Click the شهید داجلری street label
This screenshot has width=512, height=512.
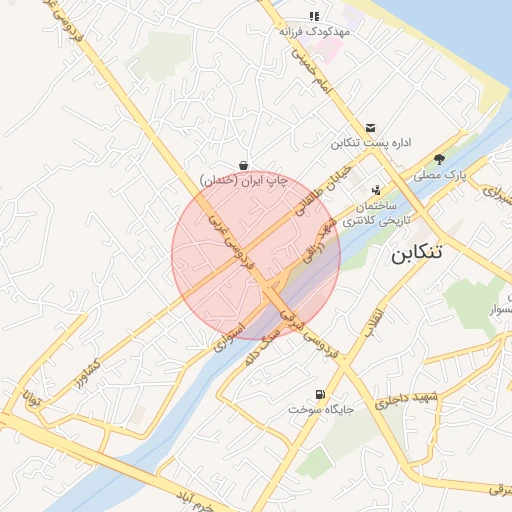pos(406,400)
